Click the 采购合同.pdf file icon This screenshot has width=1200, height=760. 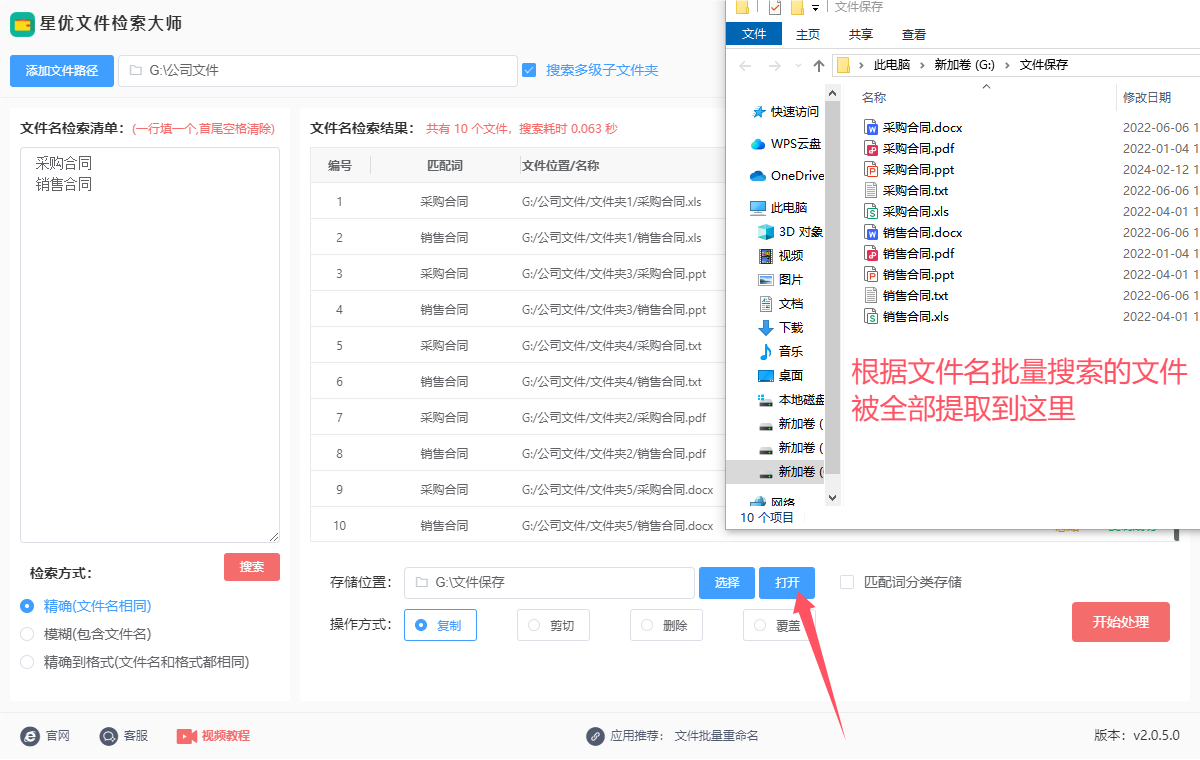871,148
